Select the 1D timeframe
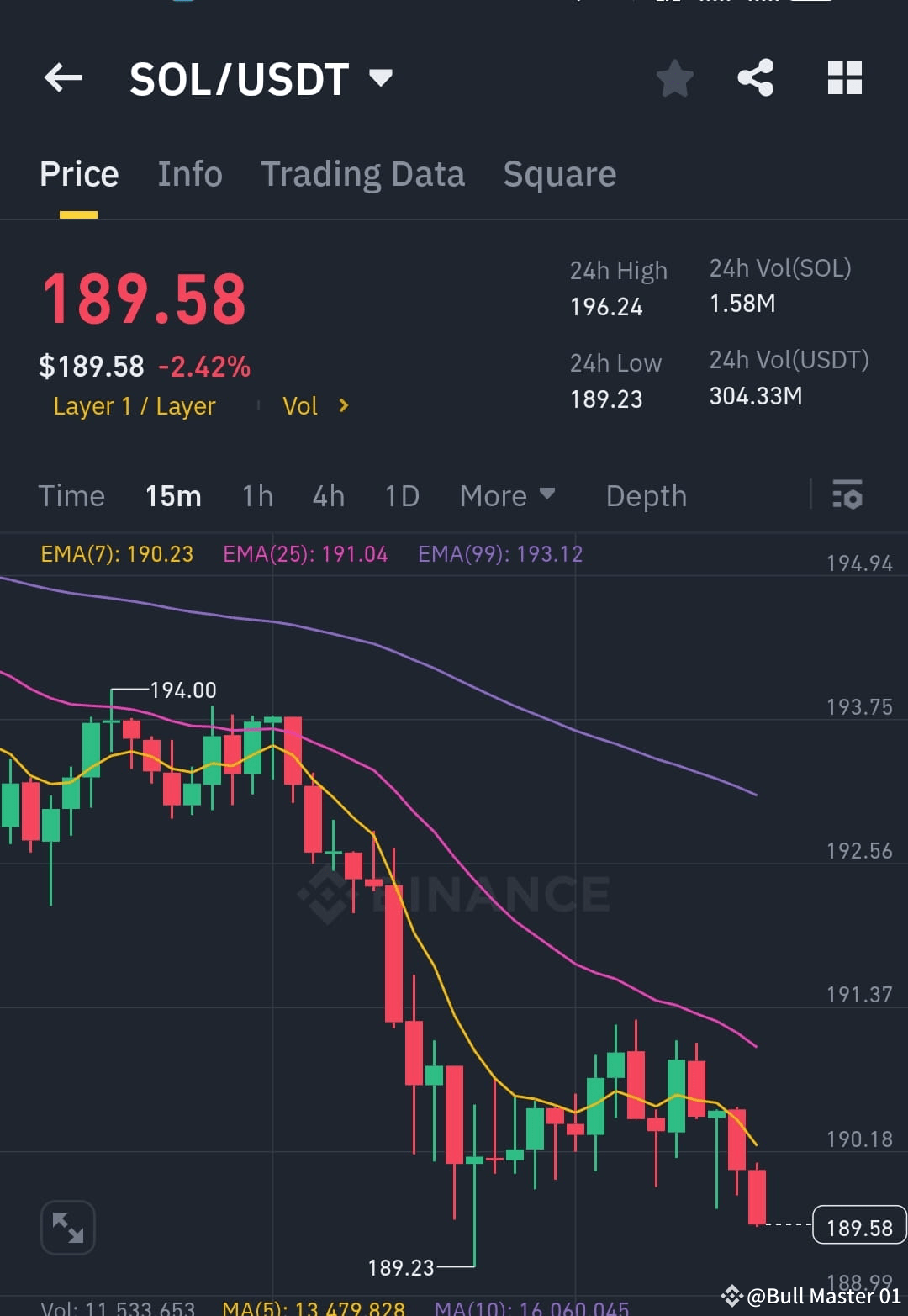 click(x=402, y=496)
